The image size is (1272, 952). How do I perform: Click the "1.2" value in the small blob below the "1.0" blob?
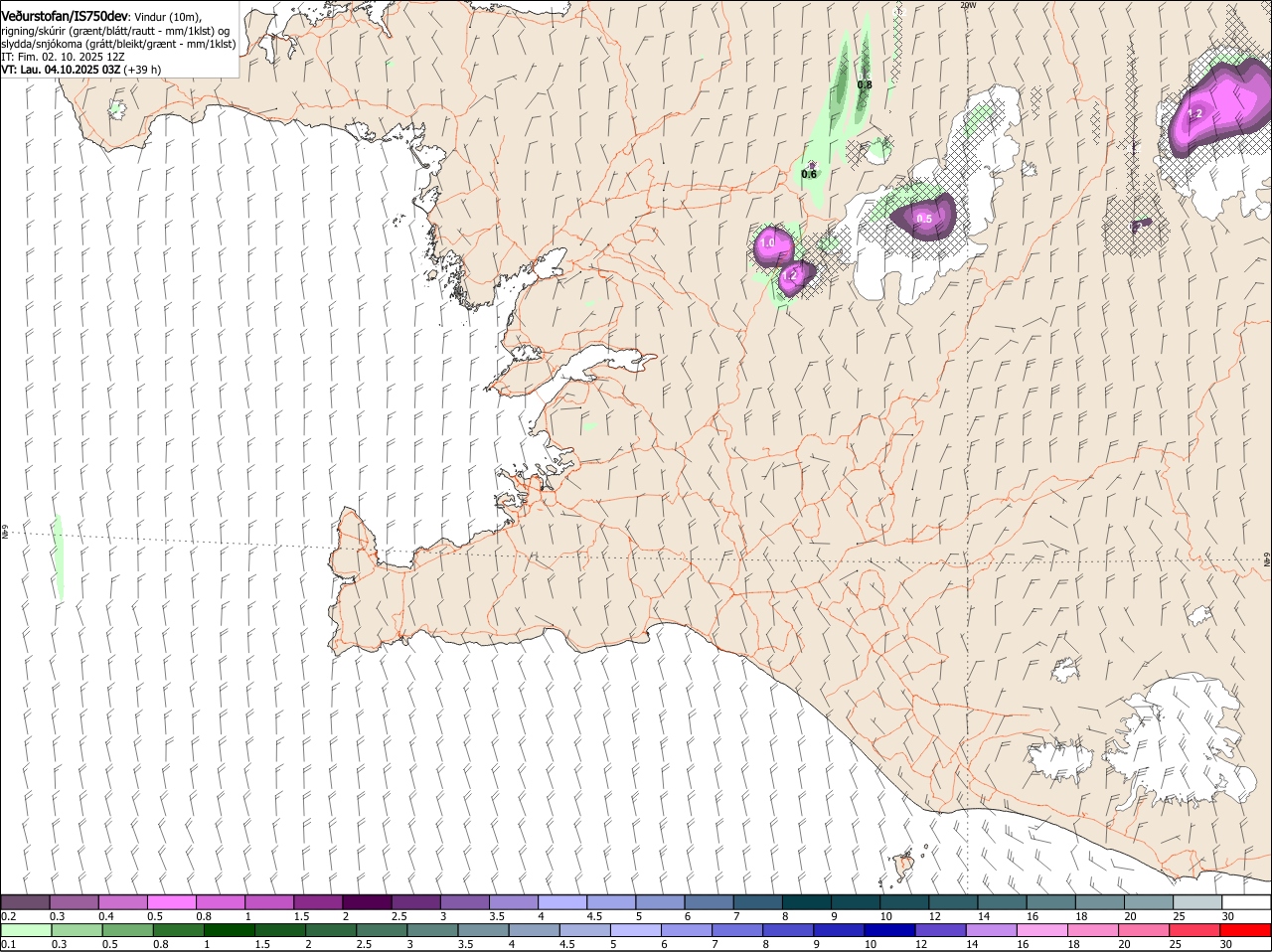(792, 276)
